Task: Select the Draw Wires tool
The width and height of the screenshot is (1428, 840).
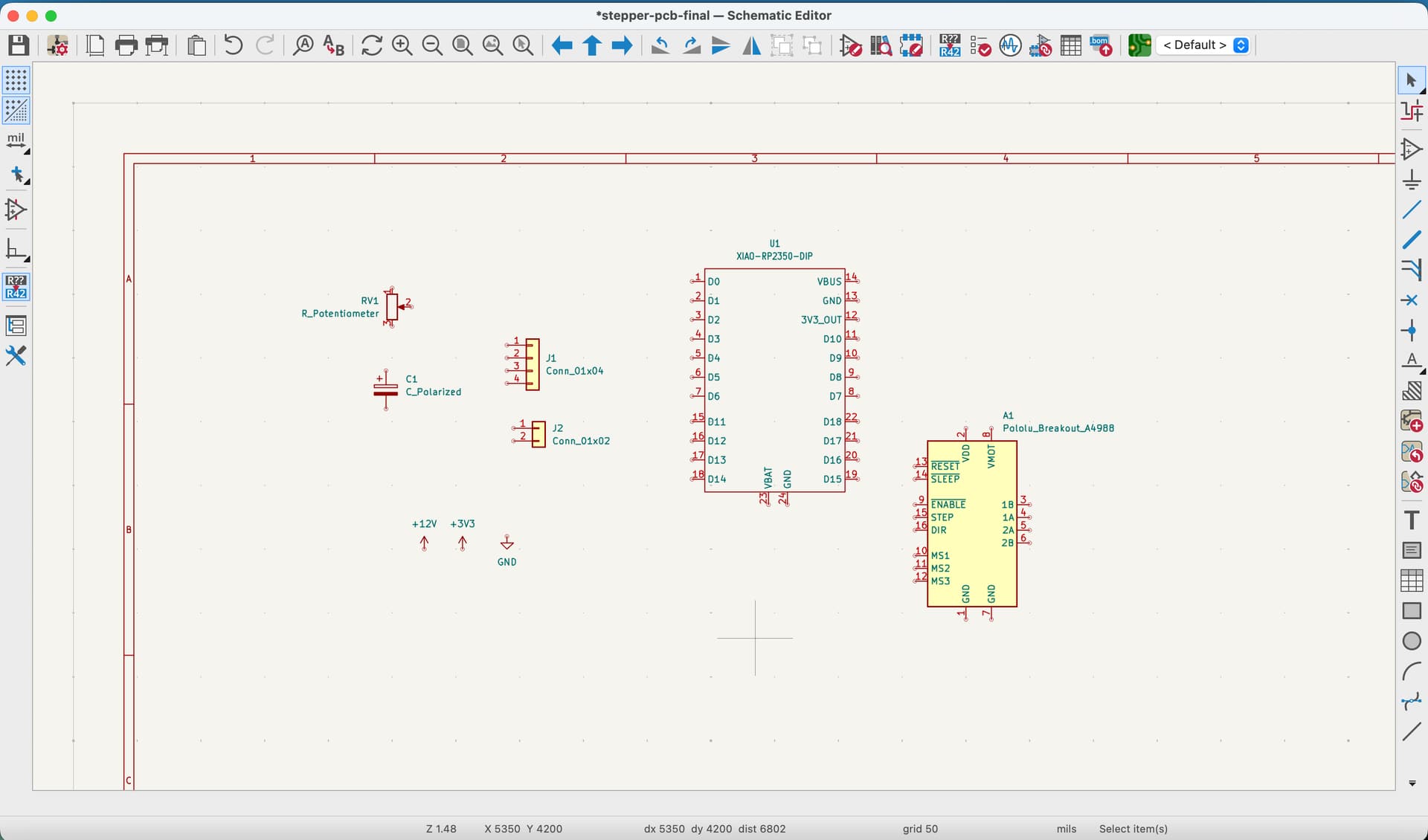Action: pyautogui.click(x=1412, y=210)
